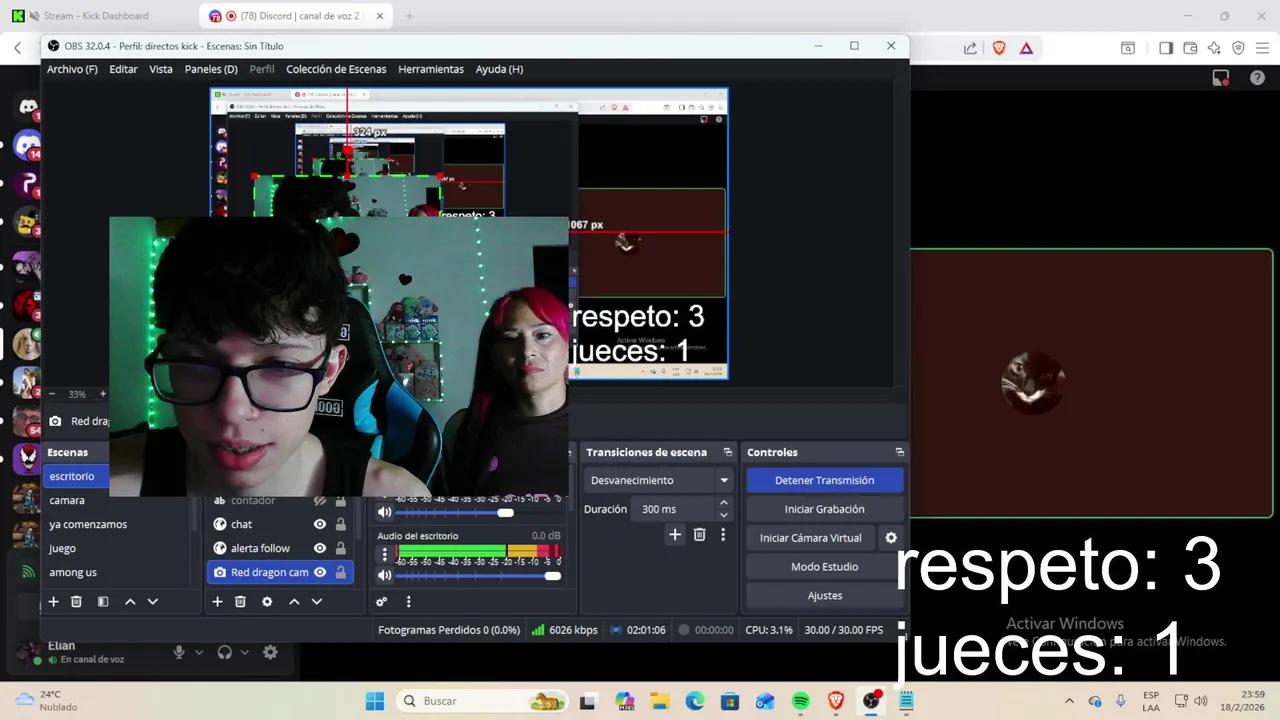Open Ajustes button
Screen dimensions: 1280x720
824,596
